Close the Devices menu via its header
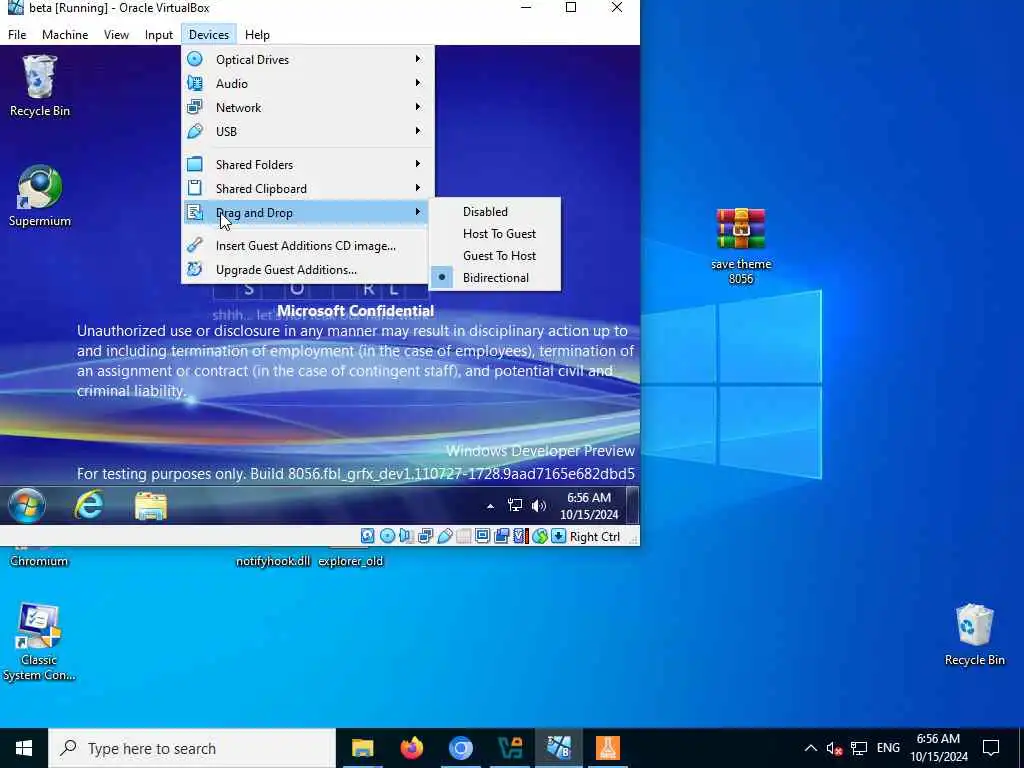Viewport: 1024px width, 768px height. (x=209, y=35)
